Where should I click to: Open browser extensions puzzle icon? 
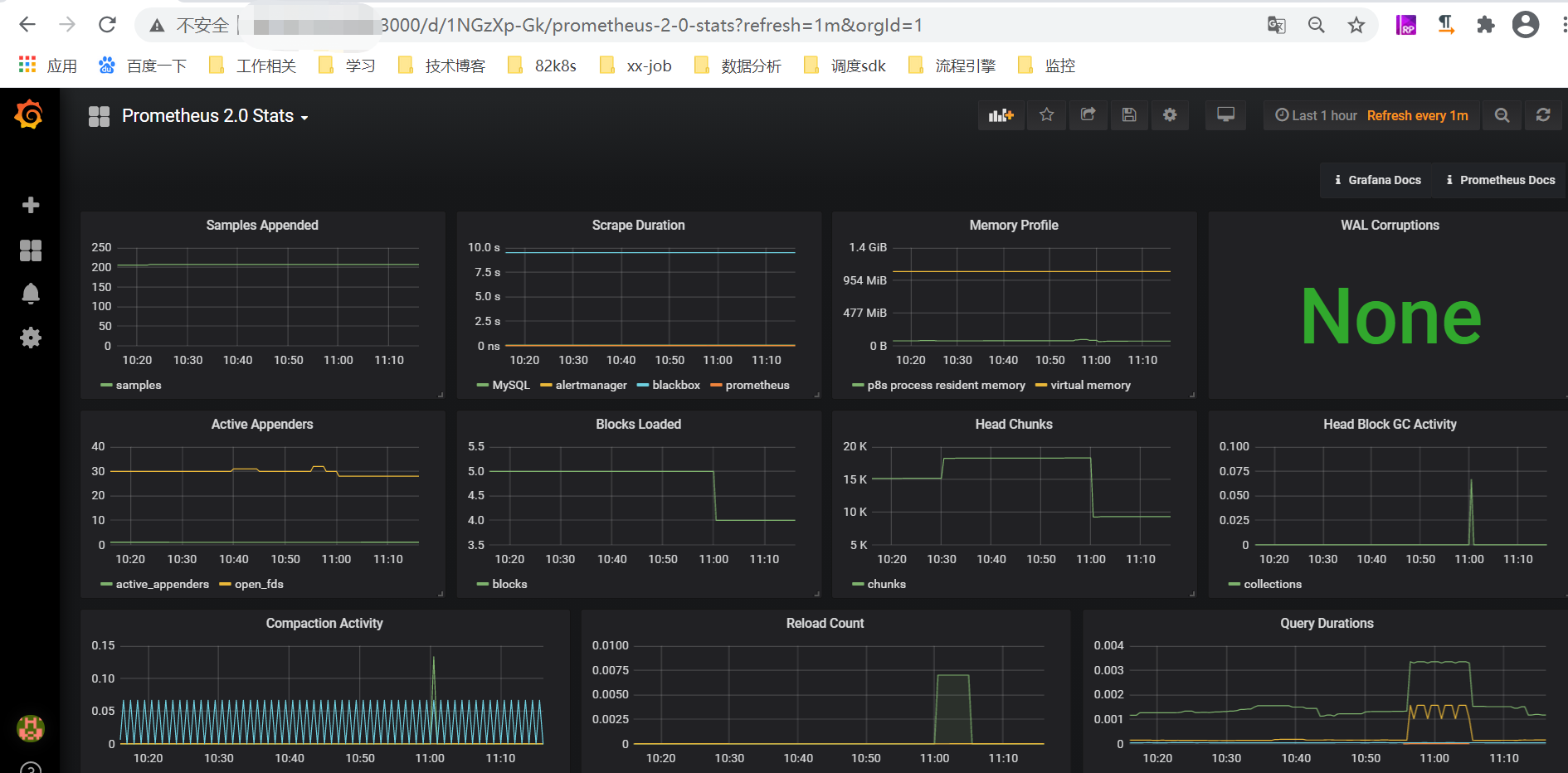(x=1486, y=25)
